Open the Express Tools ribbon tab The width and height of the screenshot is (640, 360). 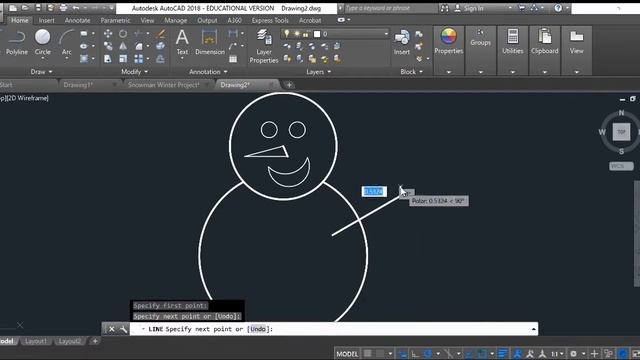[270, 20]
